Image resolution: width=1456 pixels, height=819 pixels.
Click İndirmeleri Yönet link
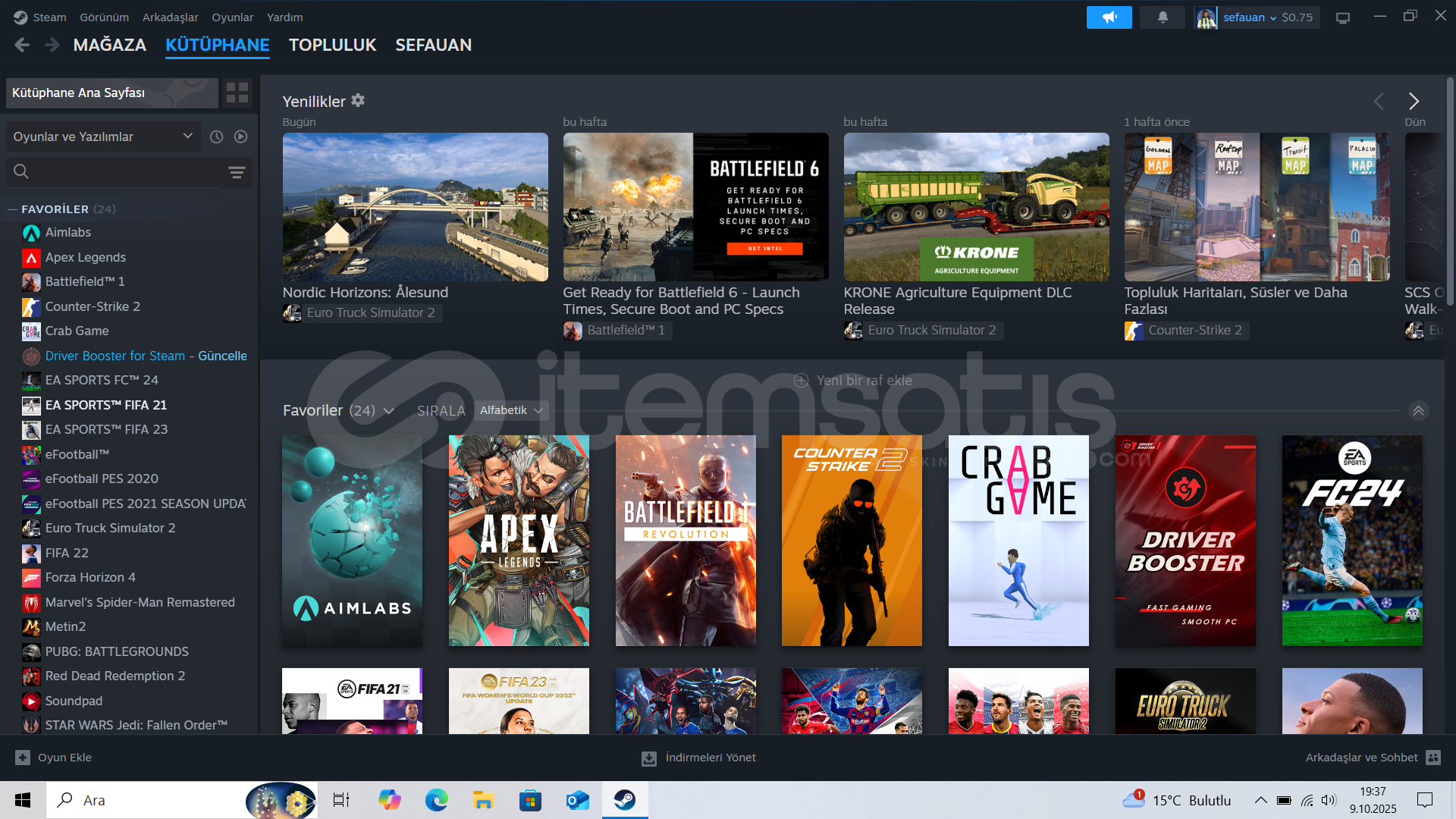pos(698,757)
